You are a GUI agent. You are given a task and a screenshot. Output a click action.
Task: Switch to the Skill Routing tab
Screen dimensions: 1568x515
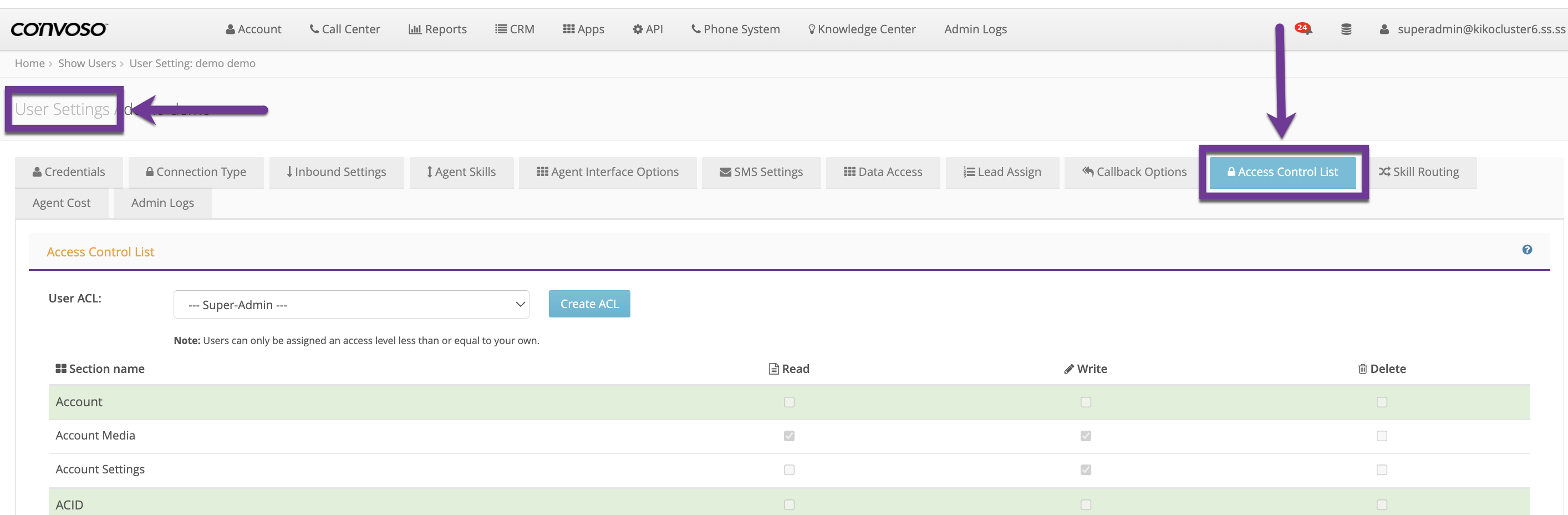point(1418,172)
